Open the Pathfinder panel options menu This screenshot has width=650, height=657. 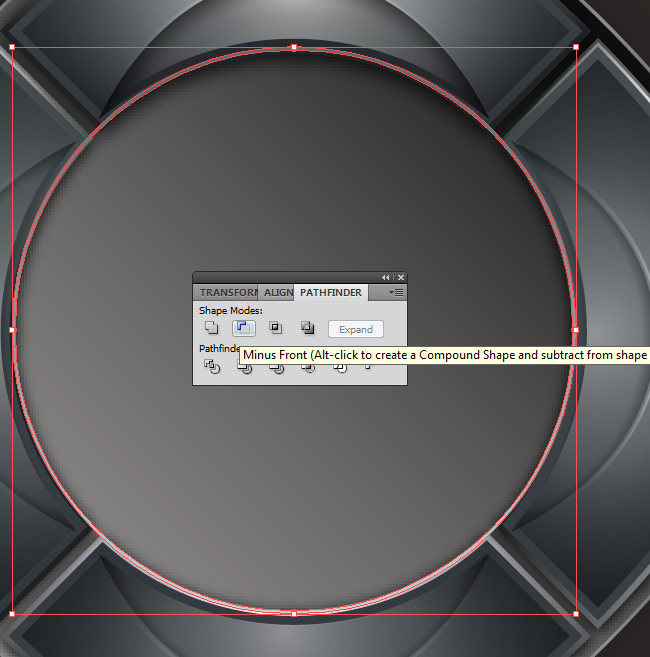click(396, 293)
